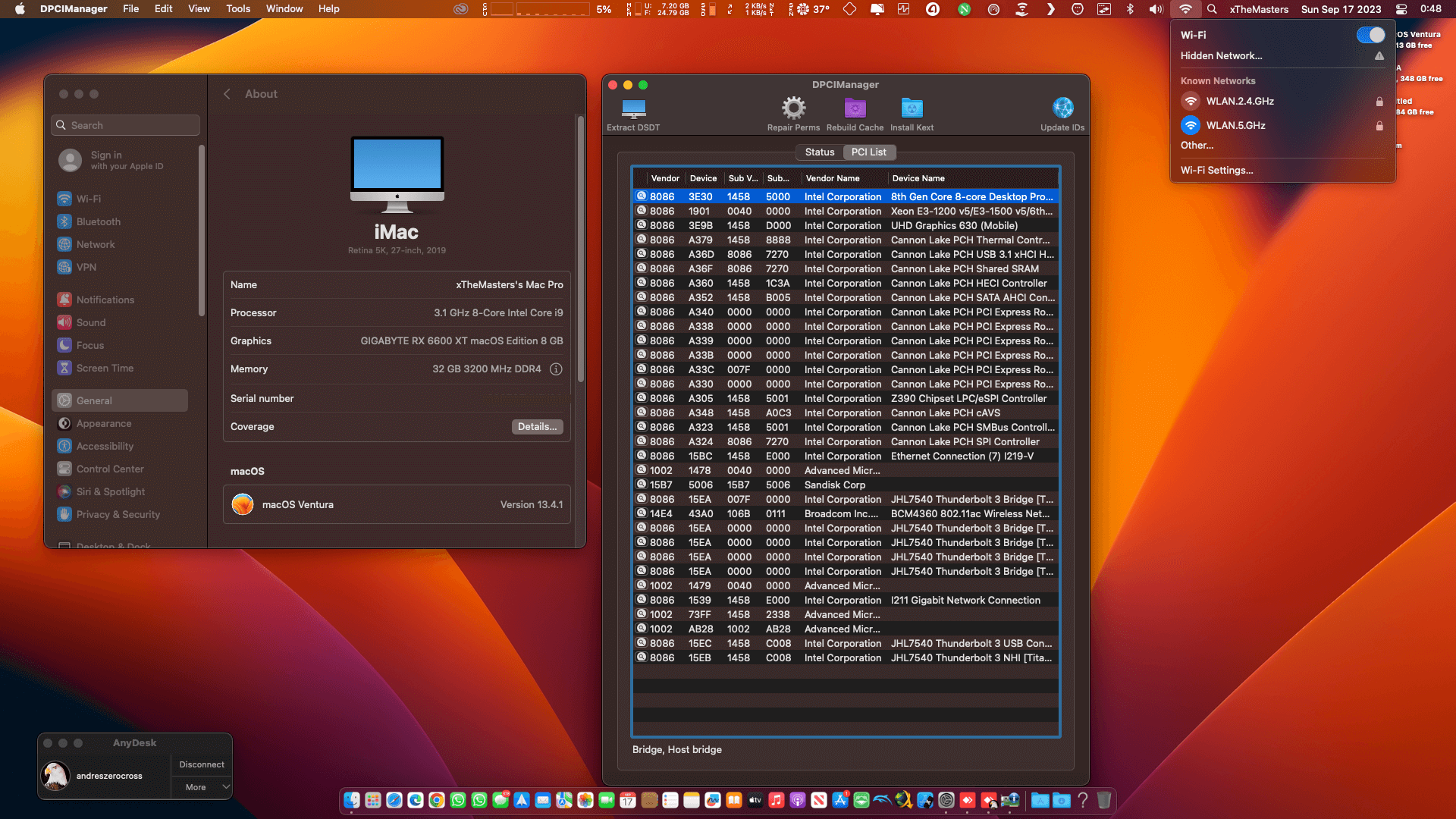The width and height of the screenshot is (1456, 819).
Task: Click the volume icon in menu bar
Action: tap(1156, 9)
